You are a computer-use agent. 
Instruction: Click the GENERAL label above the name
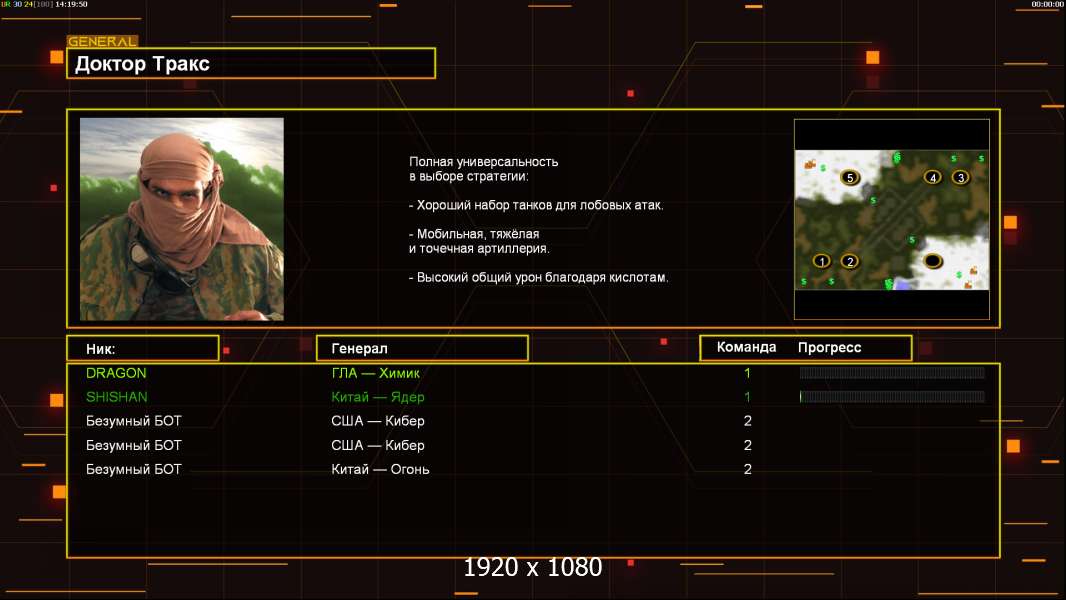tap(103, 41)
